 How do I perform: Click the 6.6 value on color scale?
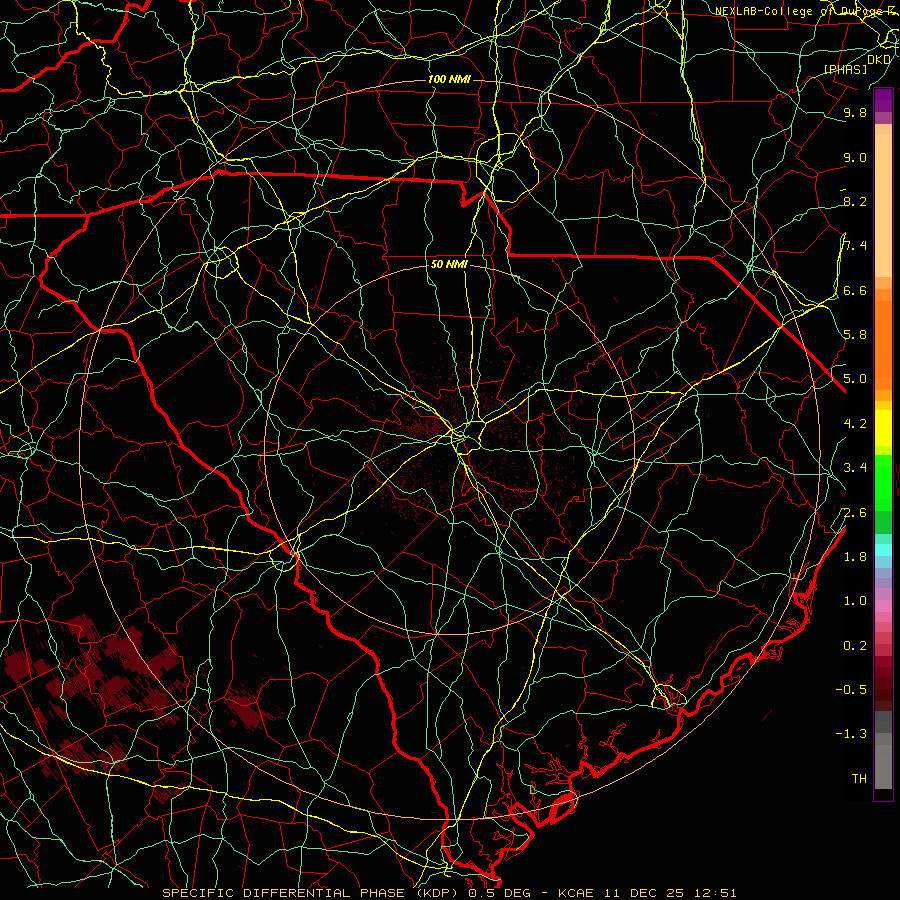pos(855,290)
